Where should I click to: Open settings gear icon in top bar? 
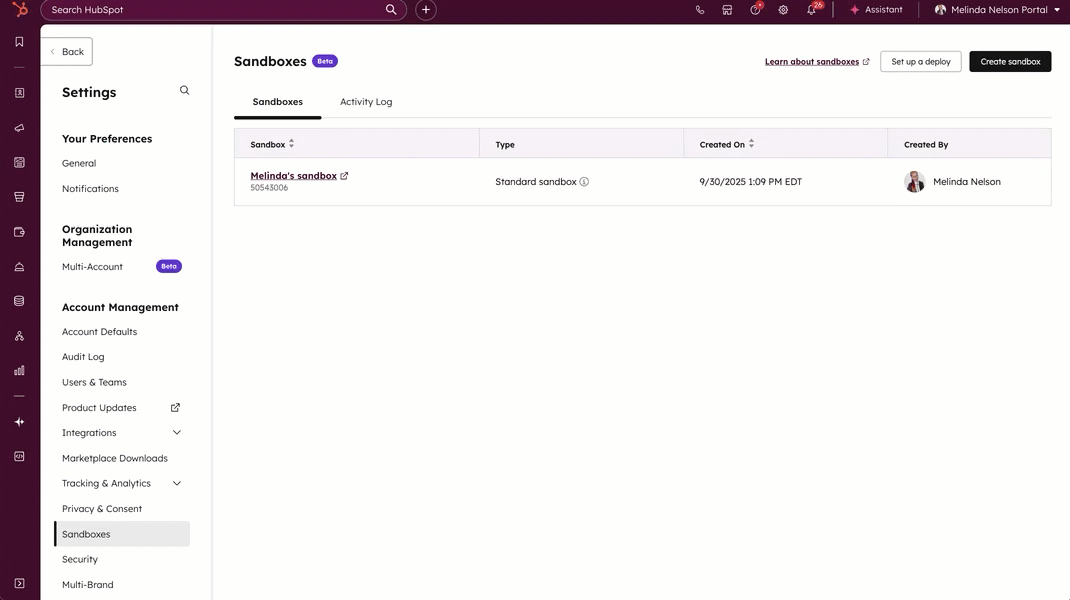click(x=783, y=10)
